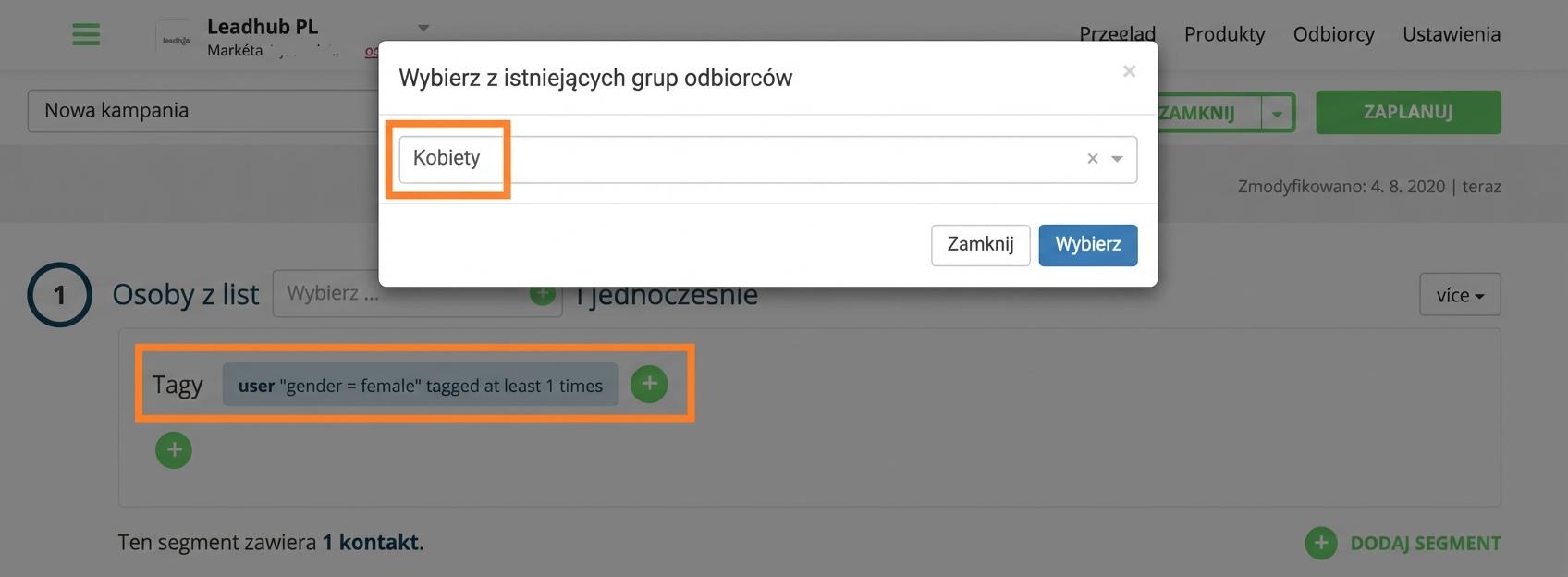This screenshot has width=1568, height=577.
Task: Open the více dropdown
Action: click(x=1460, y=295)
